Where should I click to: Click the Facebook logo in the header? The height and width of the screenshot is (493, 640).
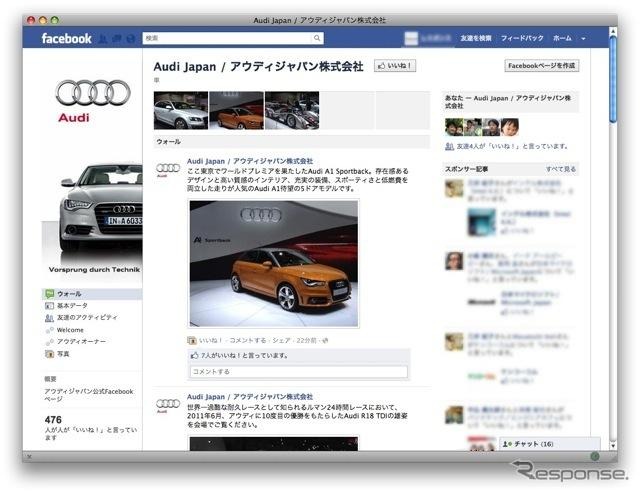(66, 38)
